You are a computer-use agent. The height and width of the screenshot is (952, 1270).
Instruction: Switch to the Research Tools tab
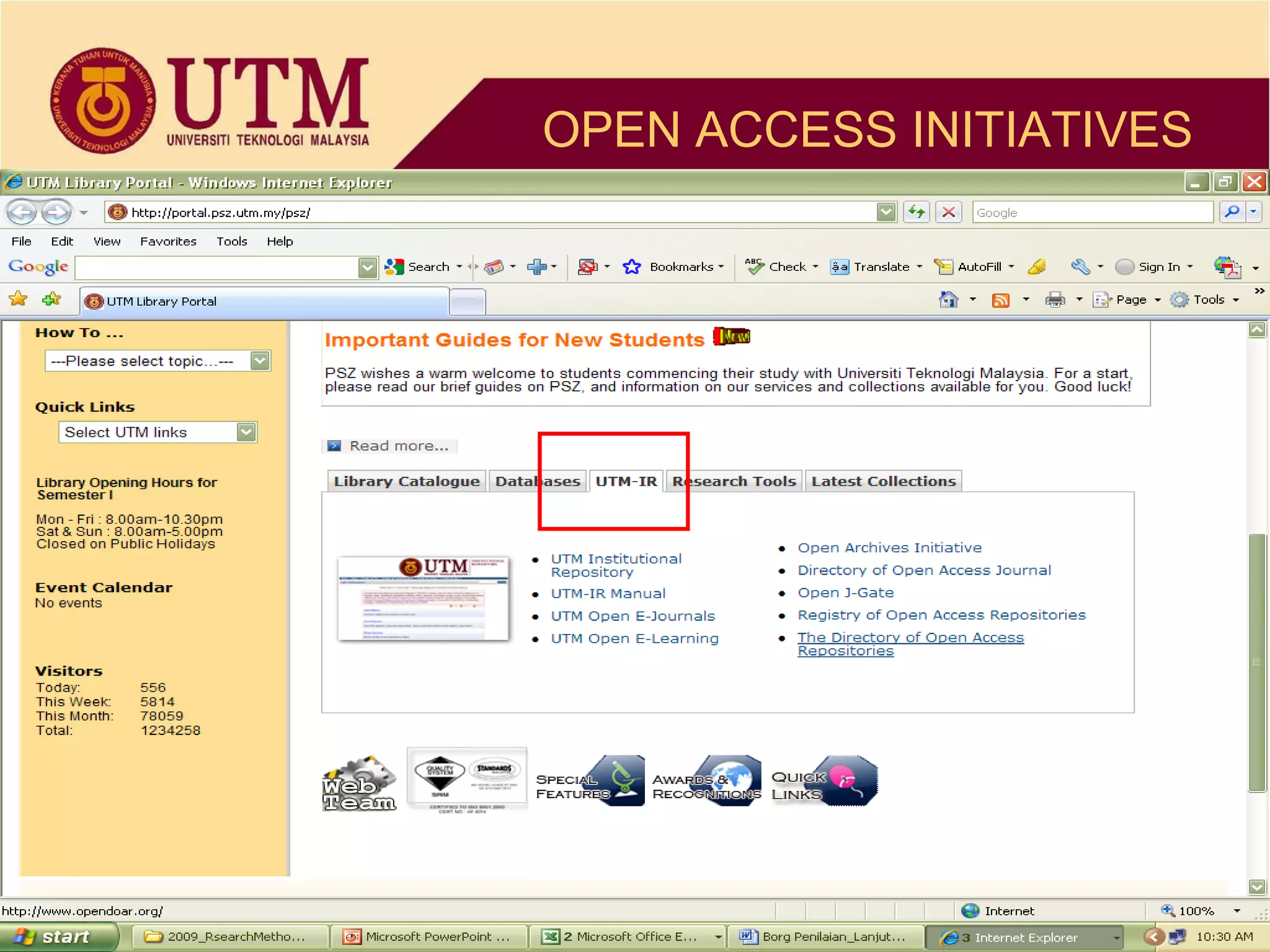click(x=734, y=482)
